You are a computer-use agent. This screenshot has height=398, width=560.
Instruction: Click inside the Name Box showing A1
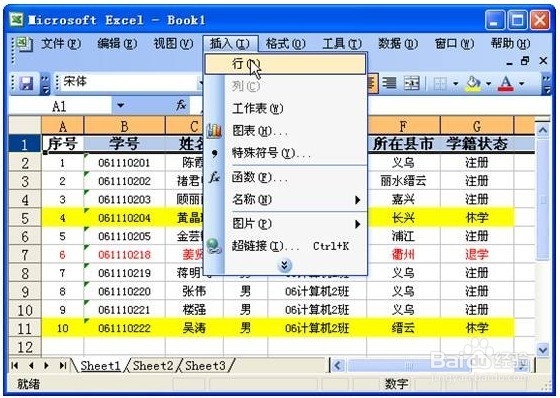click(x=60, y=106)
